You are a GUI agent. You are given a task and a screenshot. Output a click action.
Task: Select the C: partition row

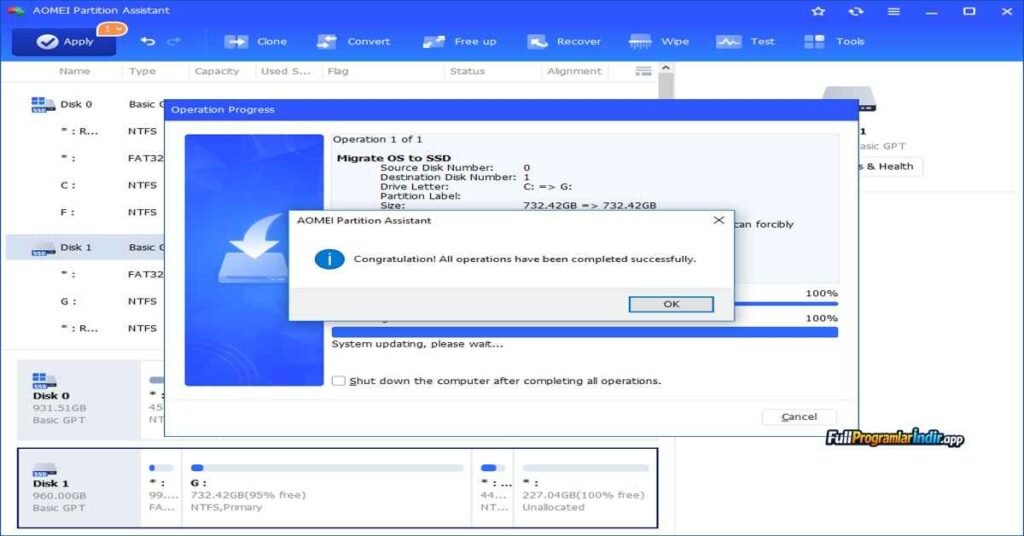[85, 185]
